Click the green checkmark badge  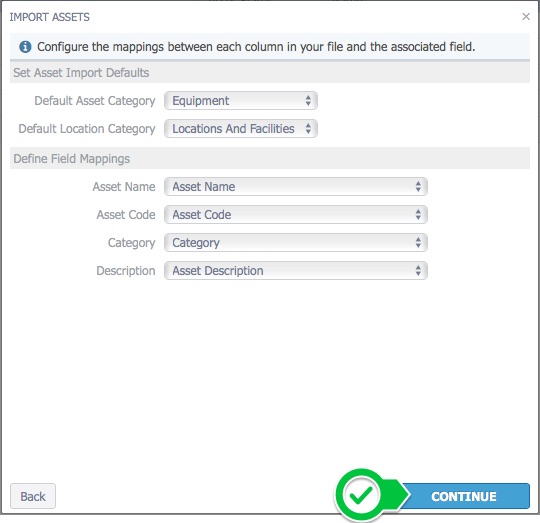360,495
